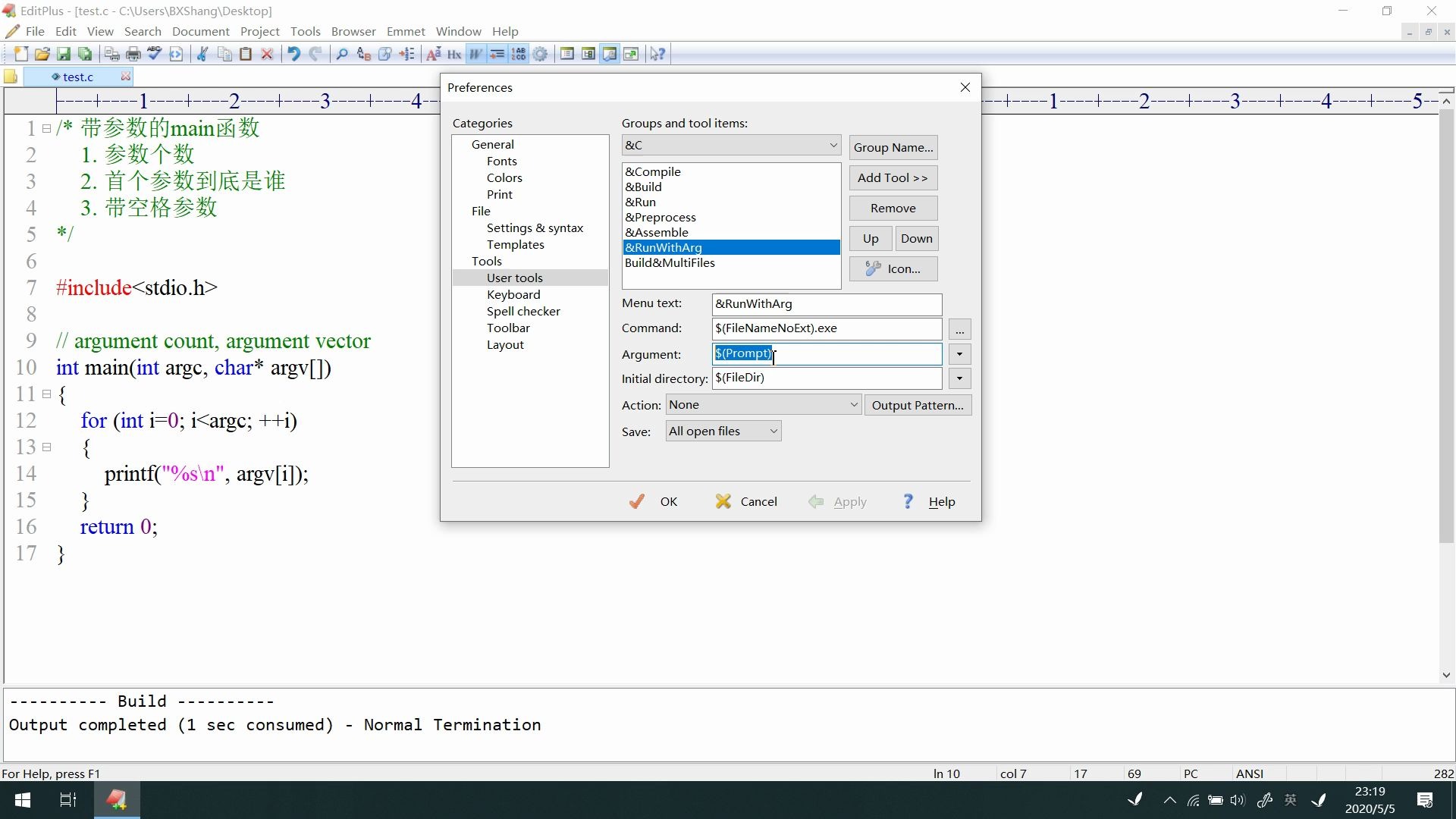Open the Tools menu
Viewport: 1456px width, 819px height.
pyautogui.click(x=306, y=31)
